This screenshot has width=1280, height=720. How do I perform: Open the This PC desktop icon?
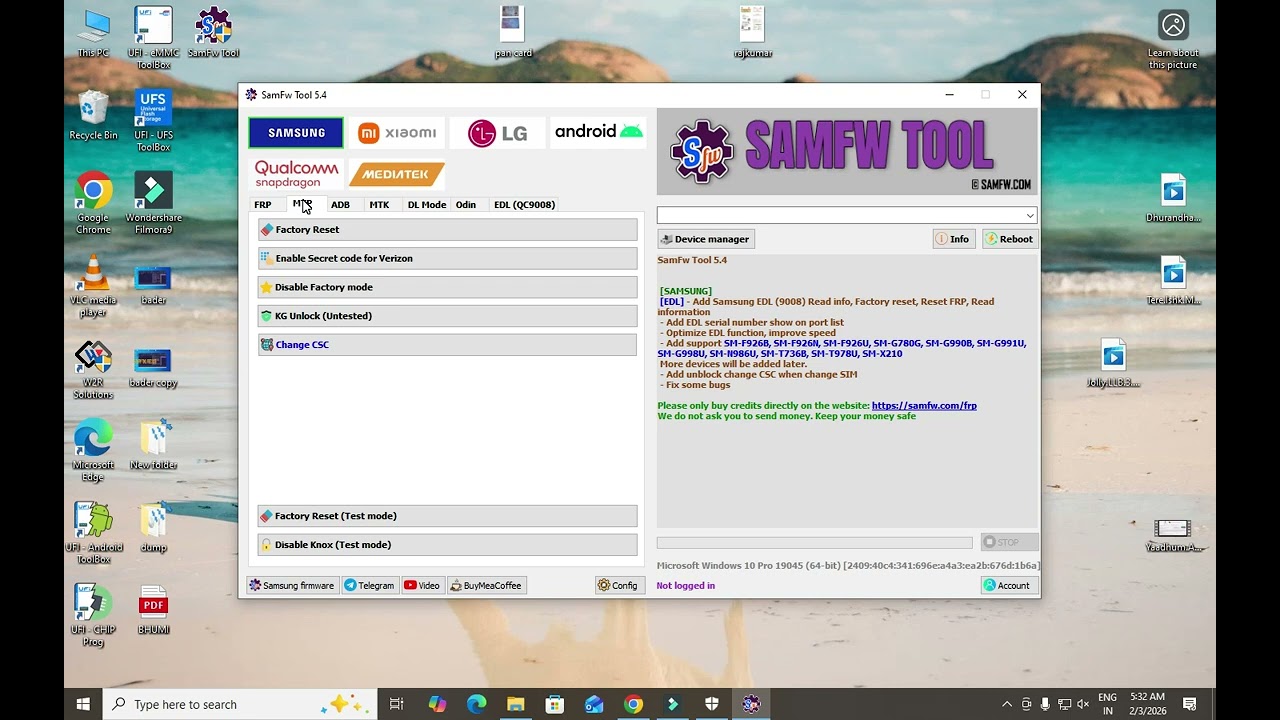pos(94,34)
